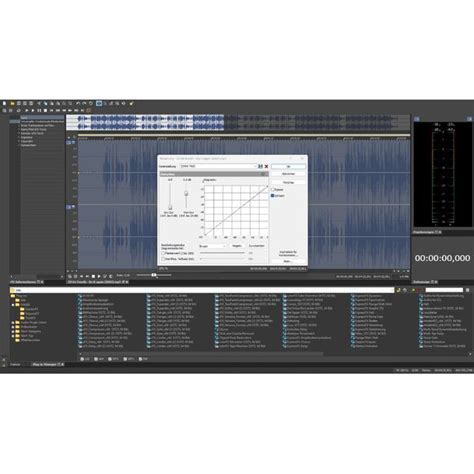Click the save preset disk icon in dialog

click(x=260, y=166)
